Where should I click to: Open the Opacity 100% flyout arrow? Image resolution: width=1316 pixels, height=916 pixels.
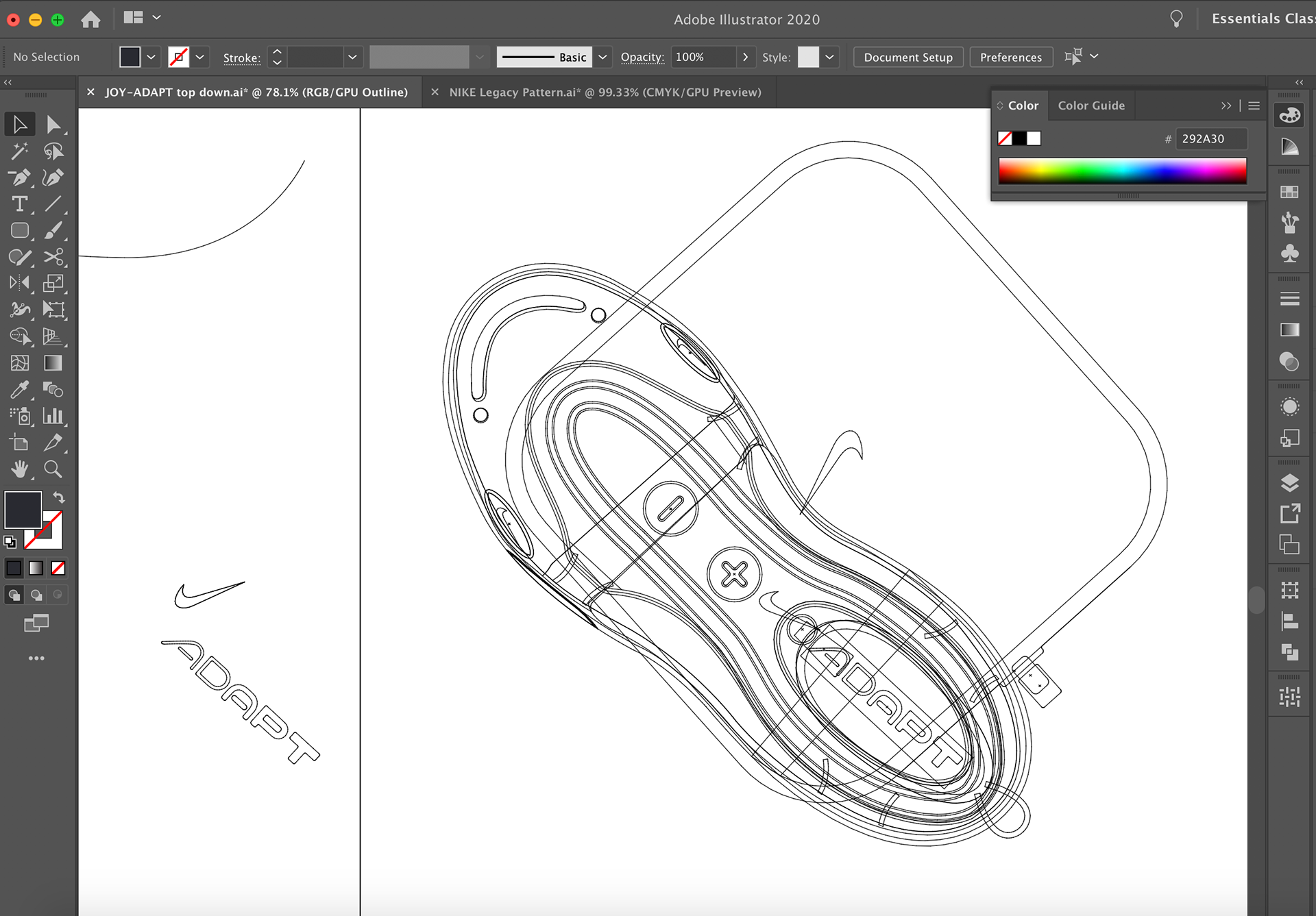745,58
